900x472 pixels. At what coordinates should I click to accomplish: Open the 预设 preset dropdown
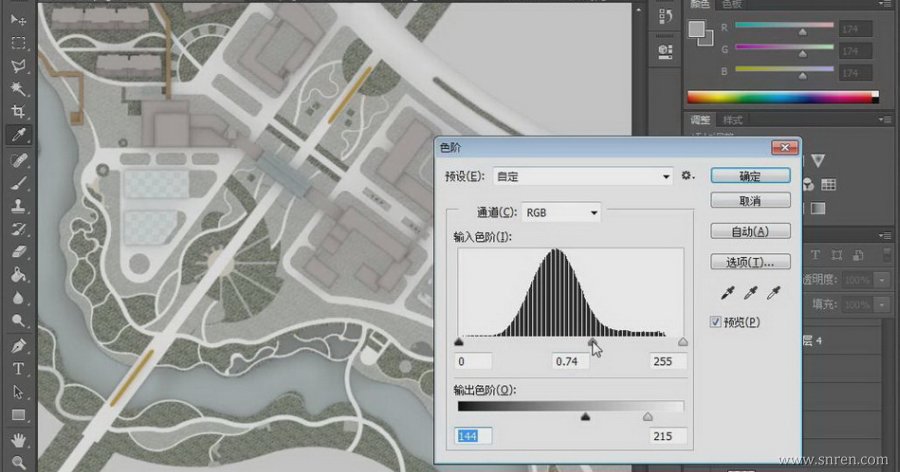tap(583, 176)
